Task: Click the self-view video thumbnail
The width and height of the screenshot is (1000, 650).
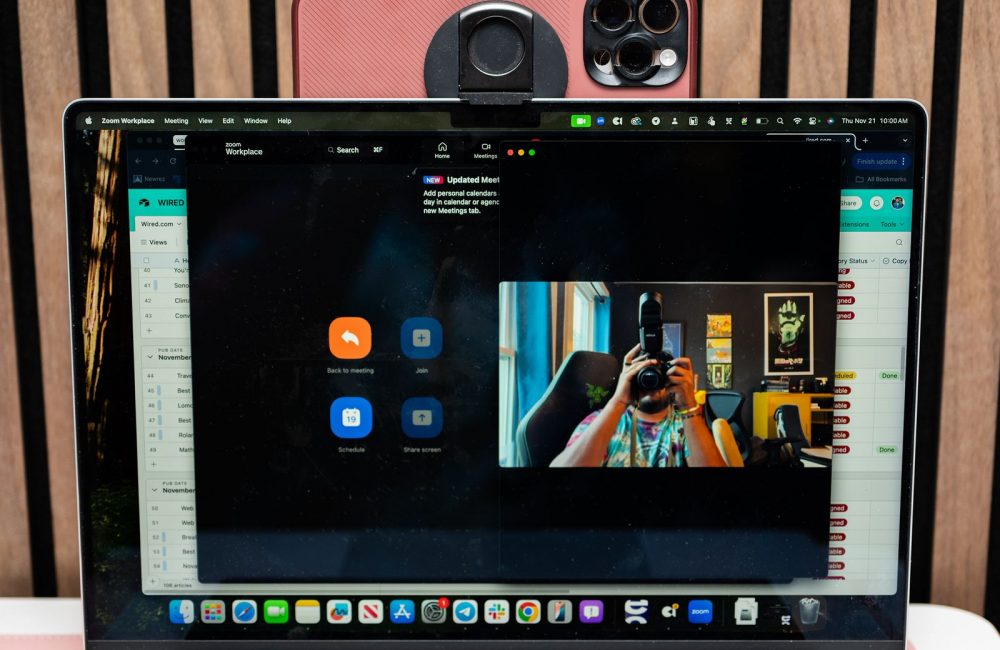Action: (667, 374)
